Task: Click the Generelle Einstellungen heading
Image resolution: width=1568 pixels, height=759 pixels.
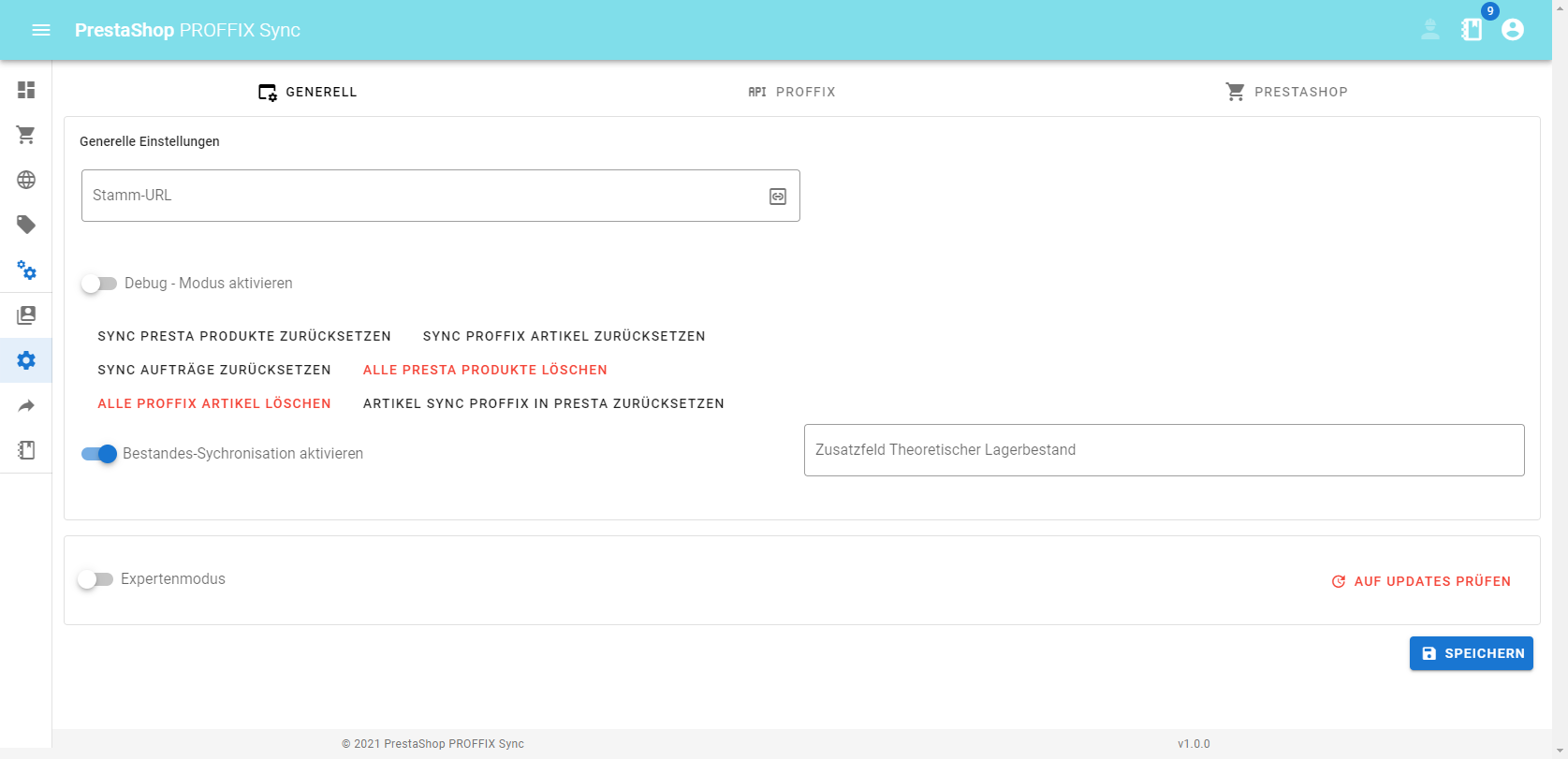Action: 150,141
